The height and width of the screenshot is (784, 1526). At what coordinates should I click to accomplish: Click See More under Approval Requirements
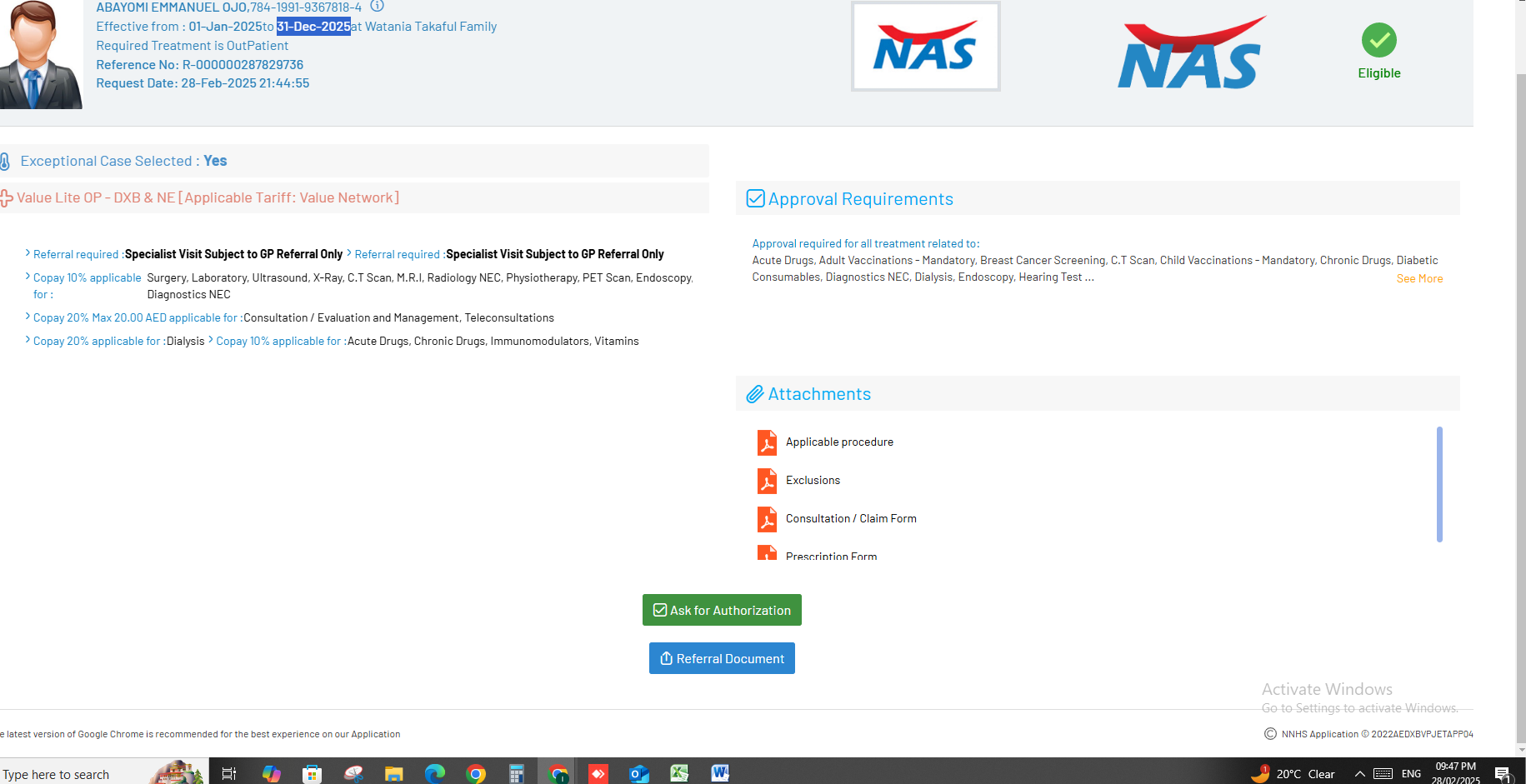click(x=1419, y=279)
